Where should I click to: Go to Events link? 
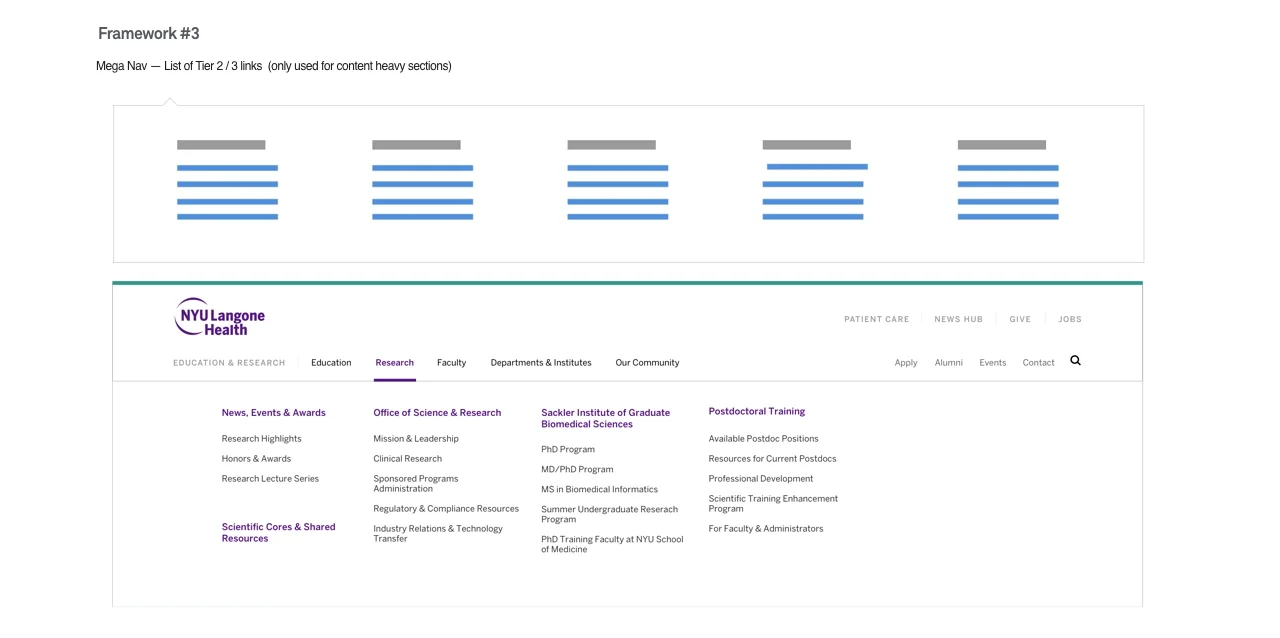tap(993, 363)
